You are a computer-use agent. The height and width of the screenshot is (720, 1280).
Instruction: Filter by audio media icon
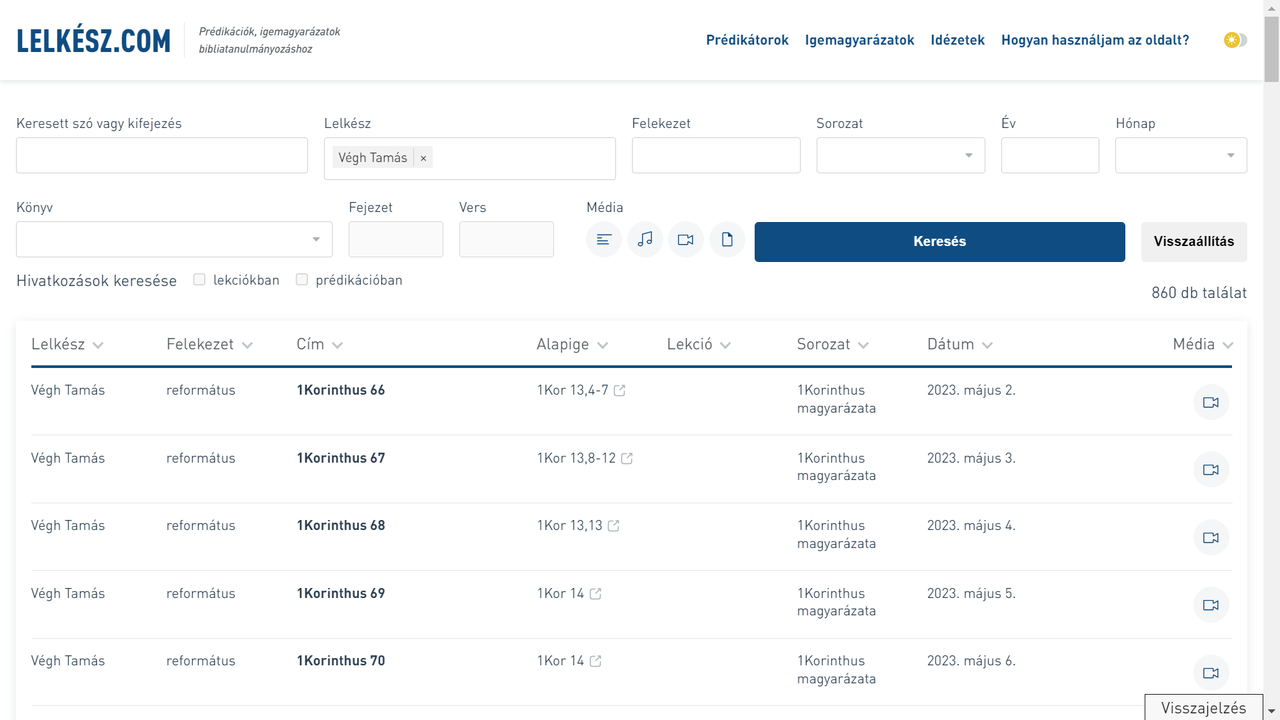tap(645, 240)
